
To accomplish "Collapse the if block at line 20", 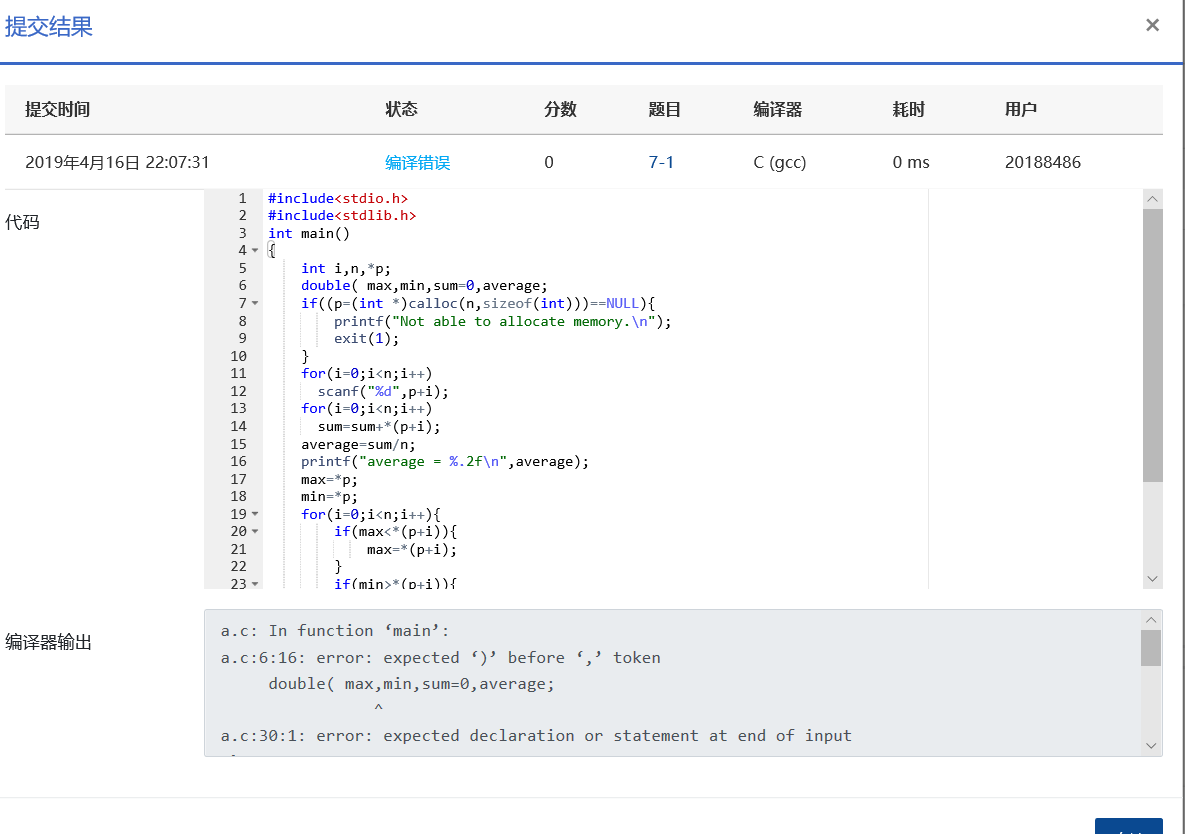I will coord(255,532).
